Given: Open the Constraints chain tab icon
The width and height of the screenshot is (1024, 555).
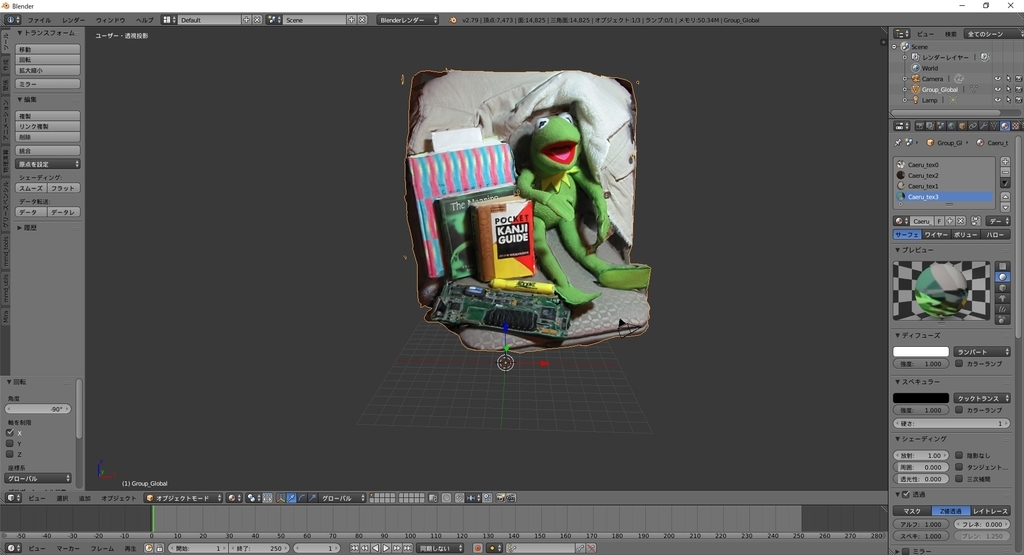Looking at the screenshot, I should 973,125.
